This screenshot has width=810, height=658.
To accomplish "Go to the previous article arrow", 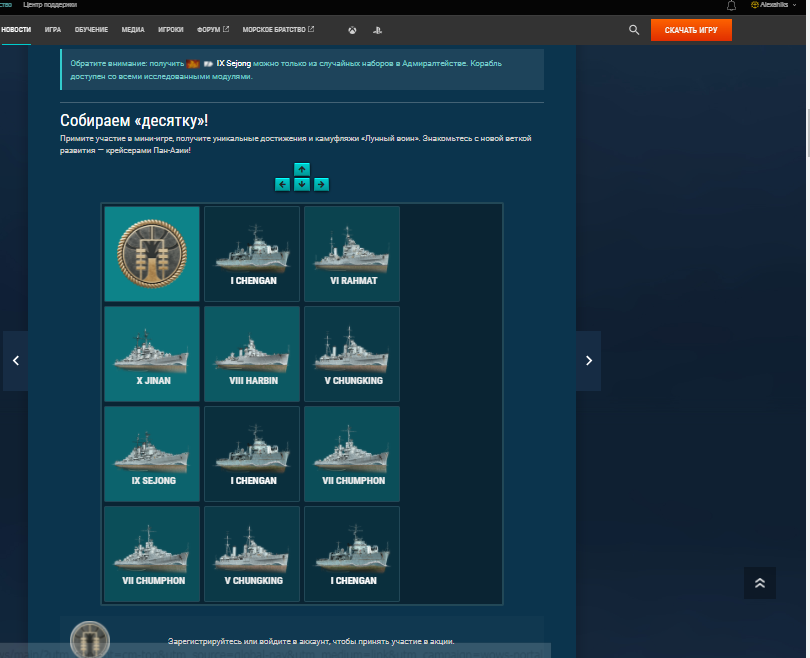I will [16, 361].
